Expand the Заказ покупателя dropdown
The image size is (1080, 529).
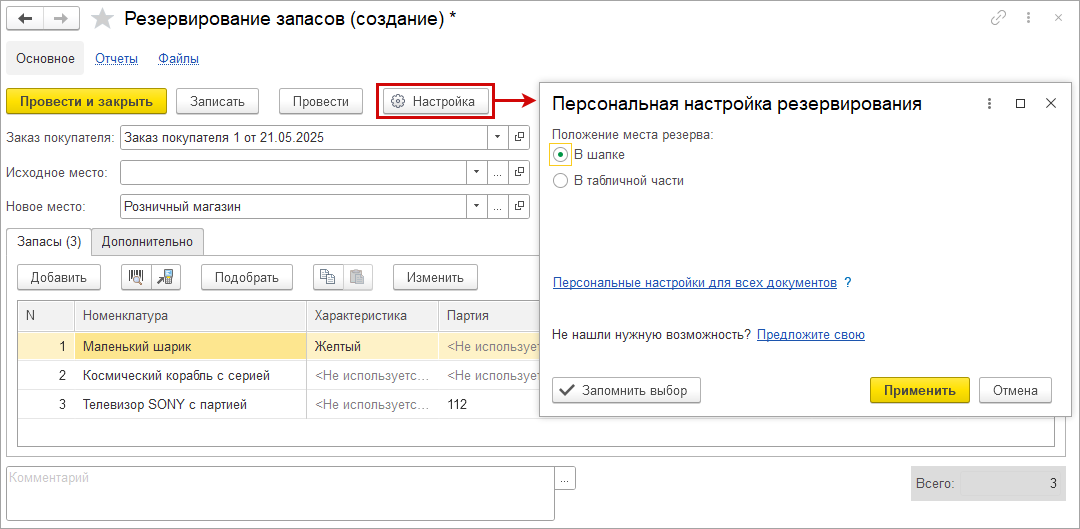pos(497,137)
